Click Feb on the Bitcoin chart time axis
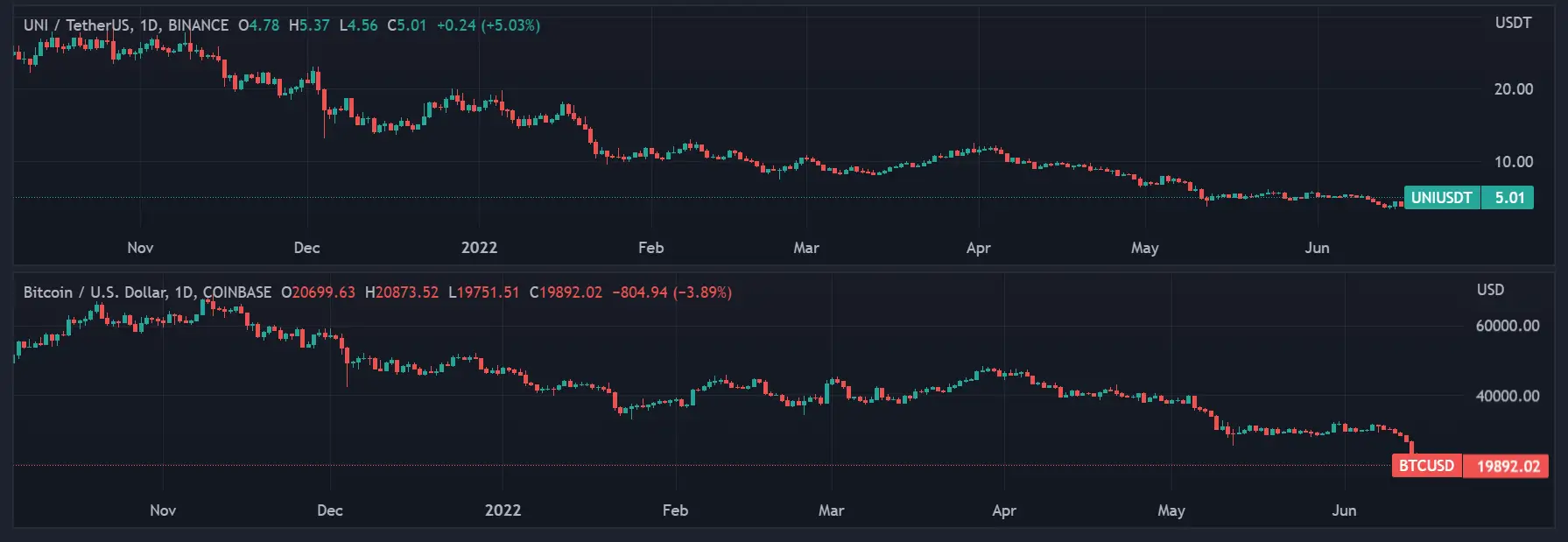The width and height of the screenshot is (1568, 542). coord(675,510)
